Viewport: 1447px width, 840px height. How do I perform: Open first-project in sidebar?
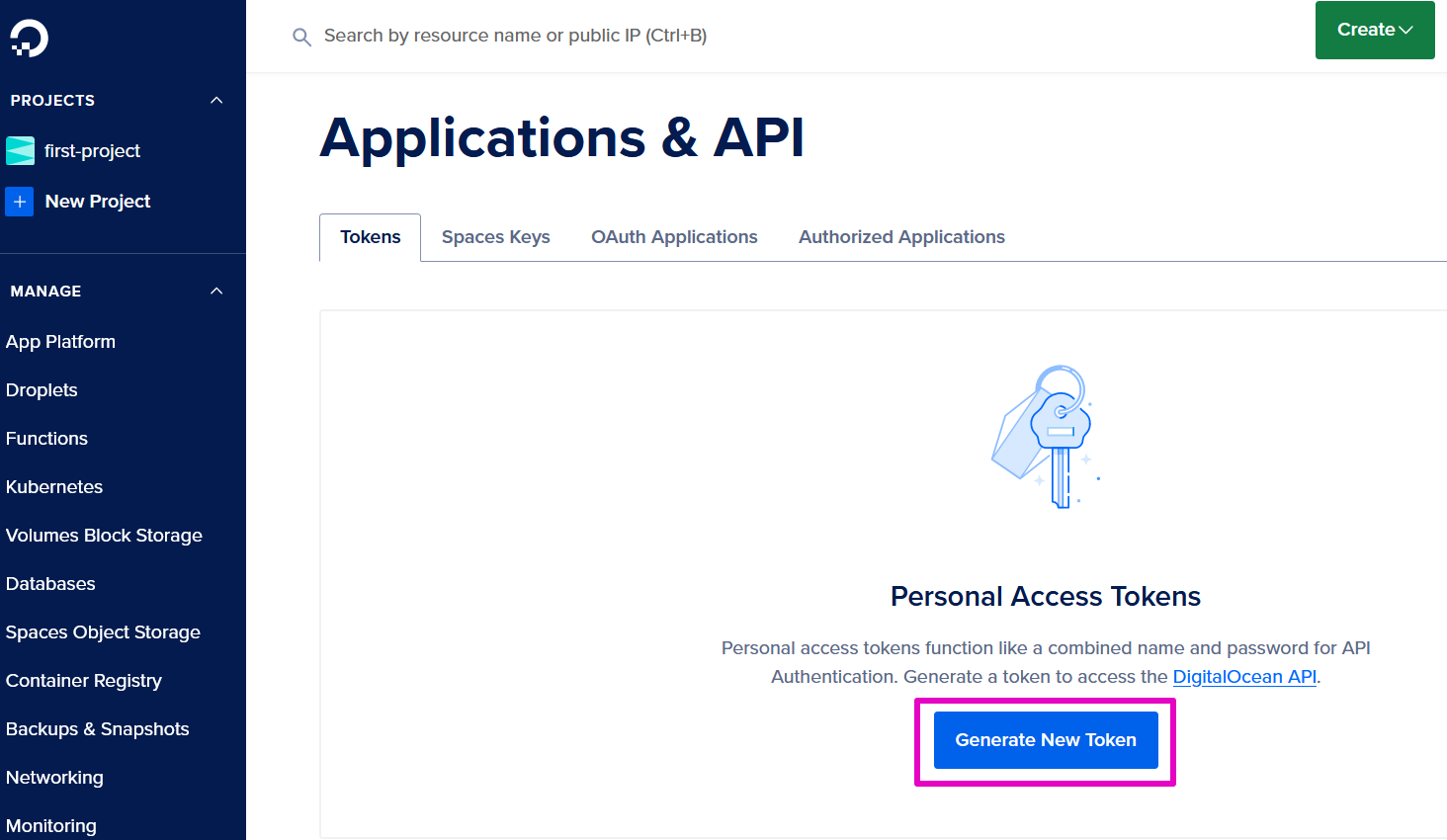[x=92, y=151]
